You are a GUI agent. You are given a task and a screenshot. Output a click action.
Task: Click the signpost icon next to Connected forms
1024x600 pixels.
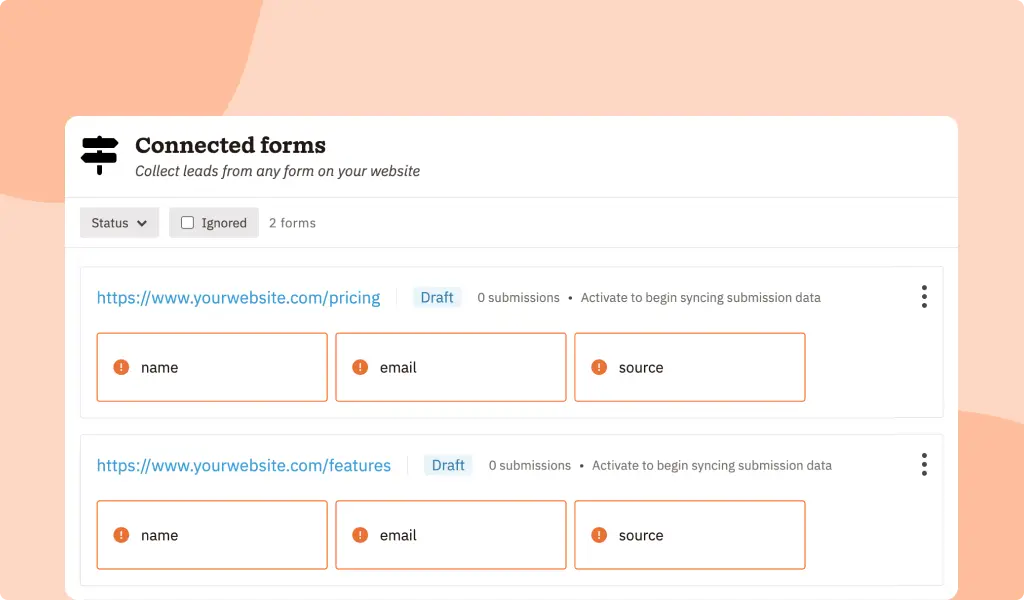pyautogui.click(x=99, y=156)
